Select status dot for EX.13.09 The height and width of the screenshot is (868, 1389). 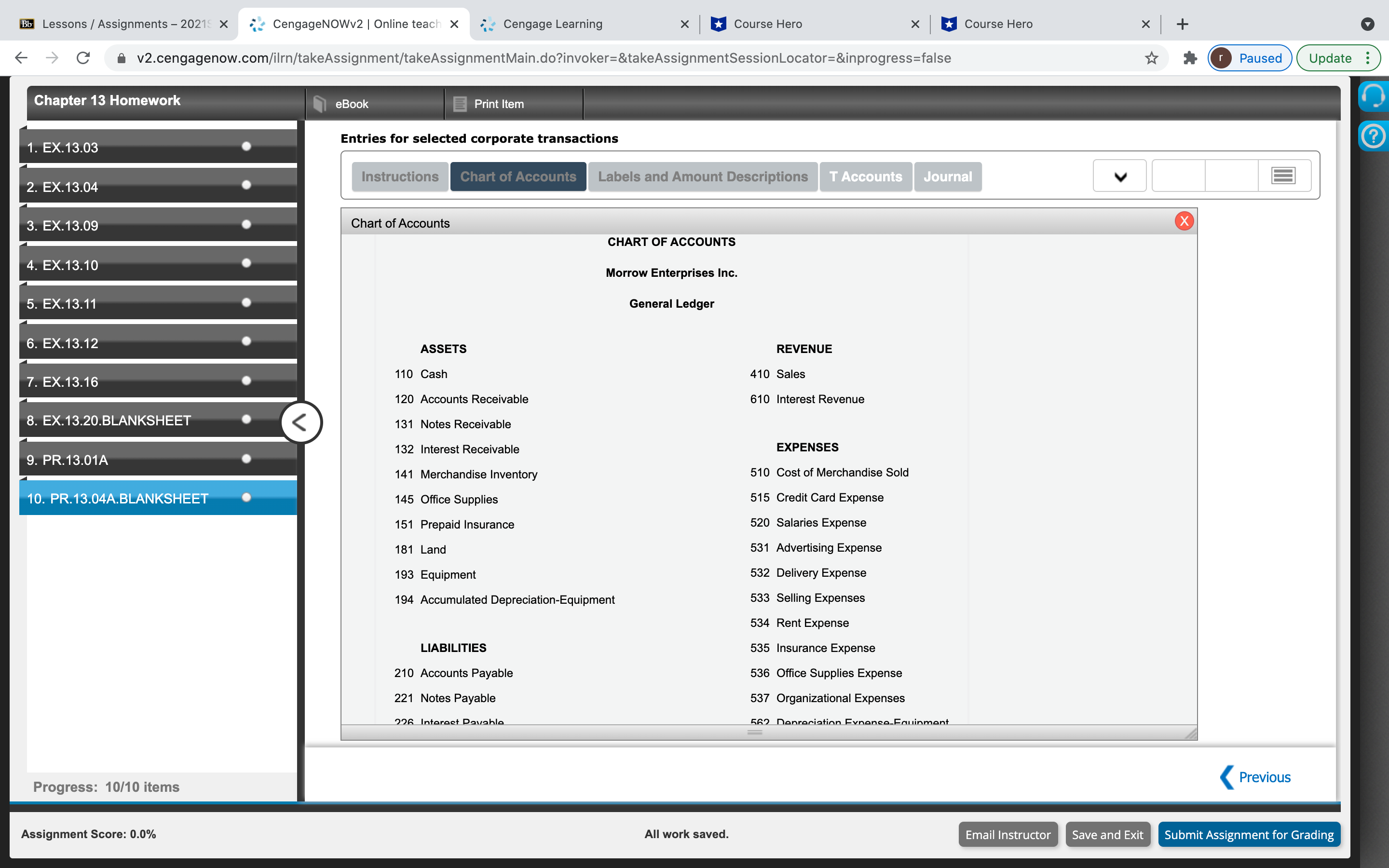246,224
